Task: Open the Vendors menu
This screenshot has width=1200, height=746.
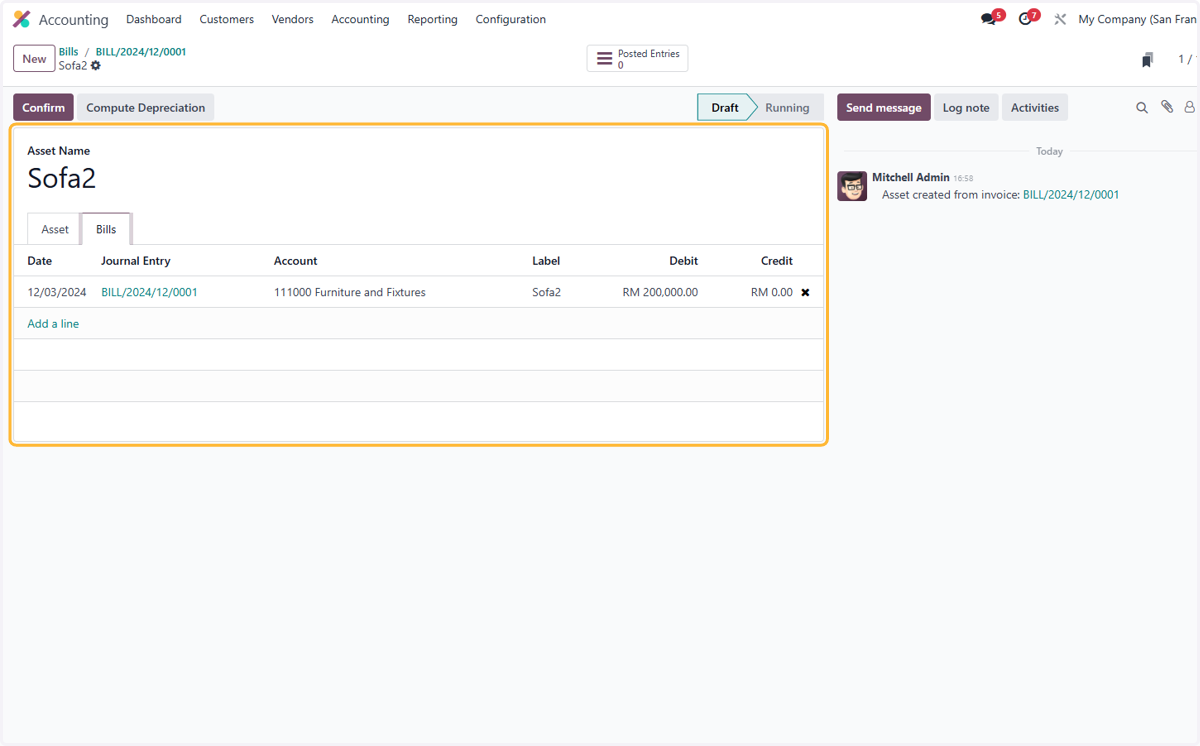Action: (292, 19)
